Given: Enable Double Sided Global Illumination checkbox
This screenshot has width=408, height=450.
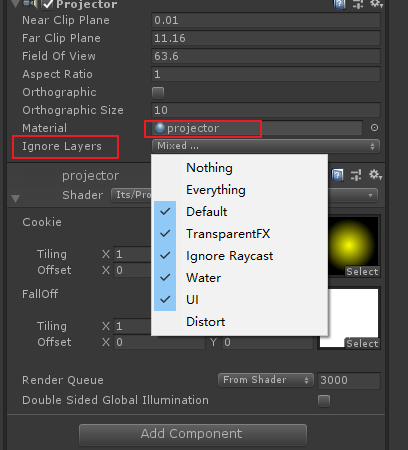Looking at the screenshot, I should point(324,401).
